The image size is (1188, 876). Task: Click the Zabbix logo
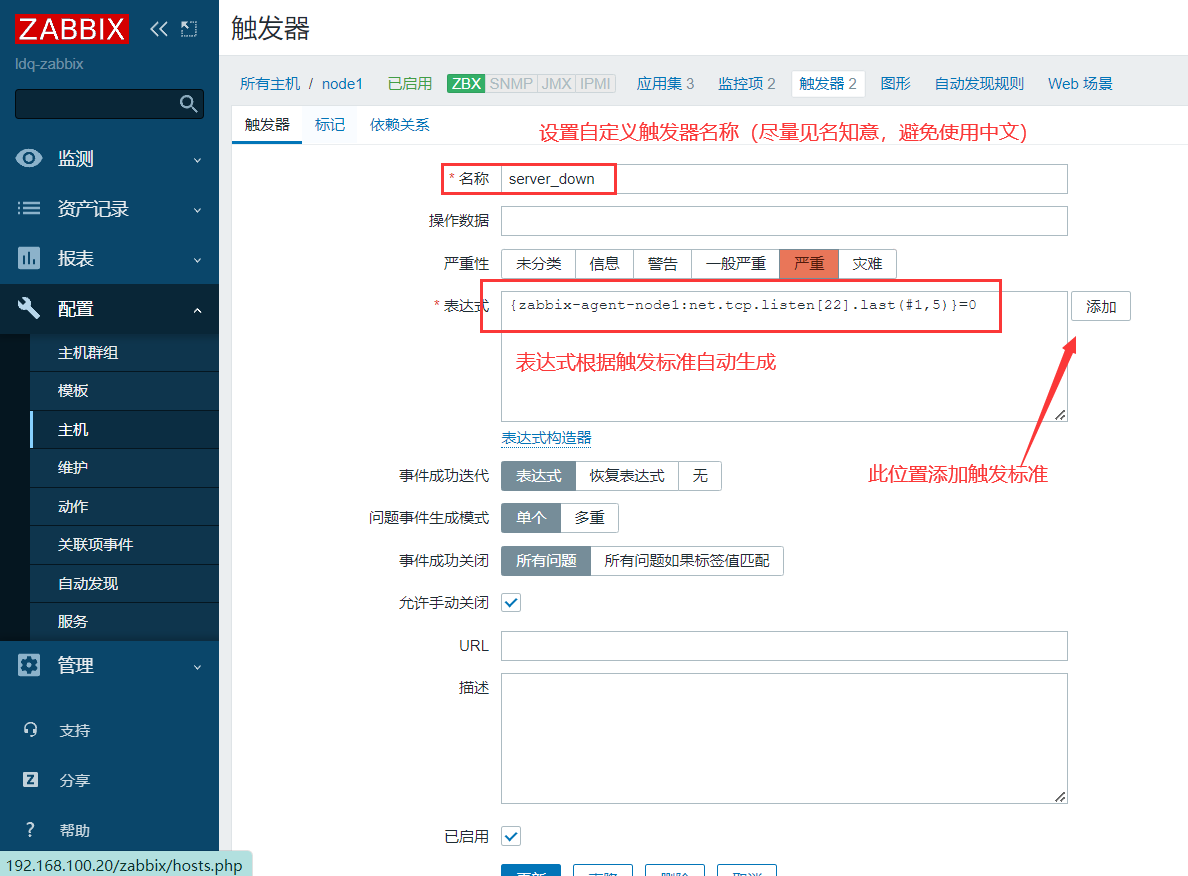tap(72, 29)
